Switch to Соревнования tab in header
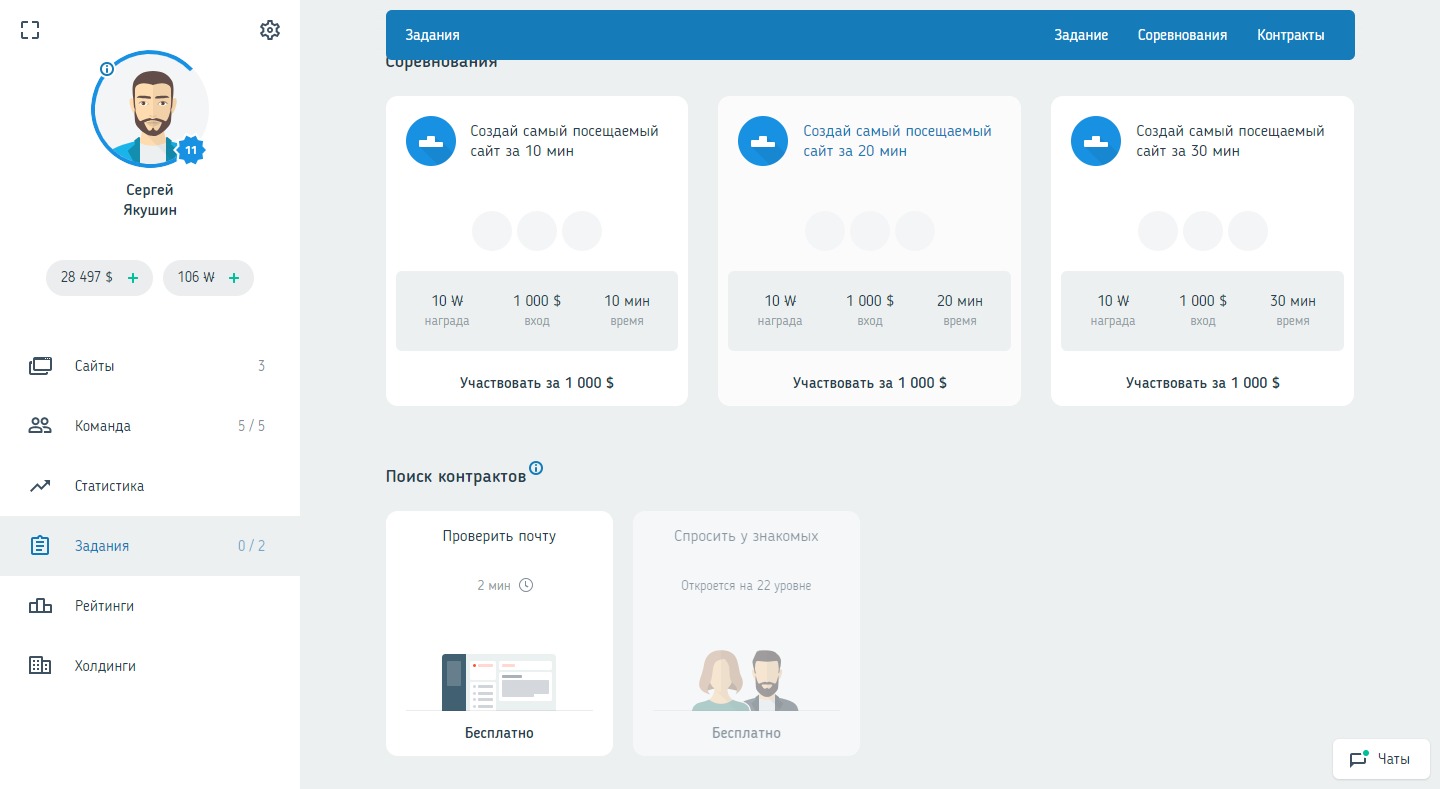 pyautogui.click(x=1182, y=35)
